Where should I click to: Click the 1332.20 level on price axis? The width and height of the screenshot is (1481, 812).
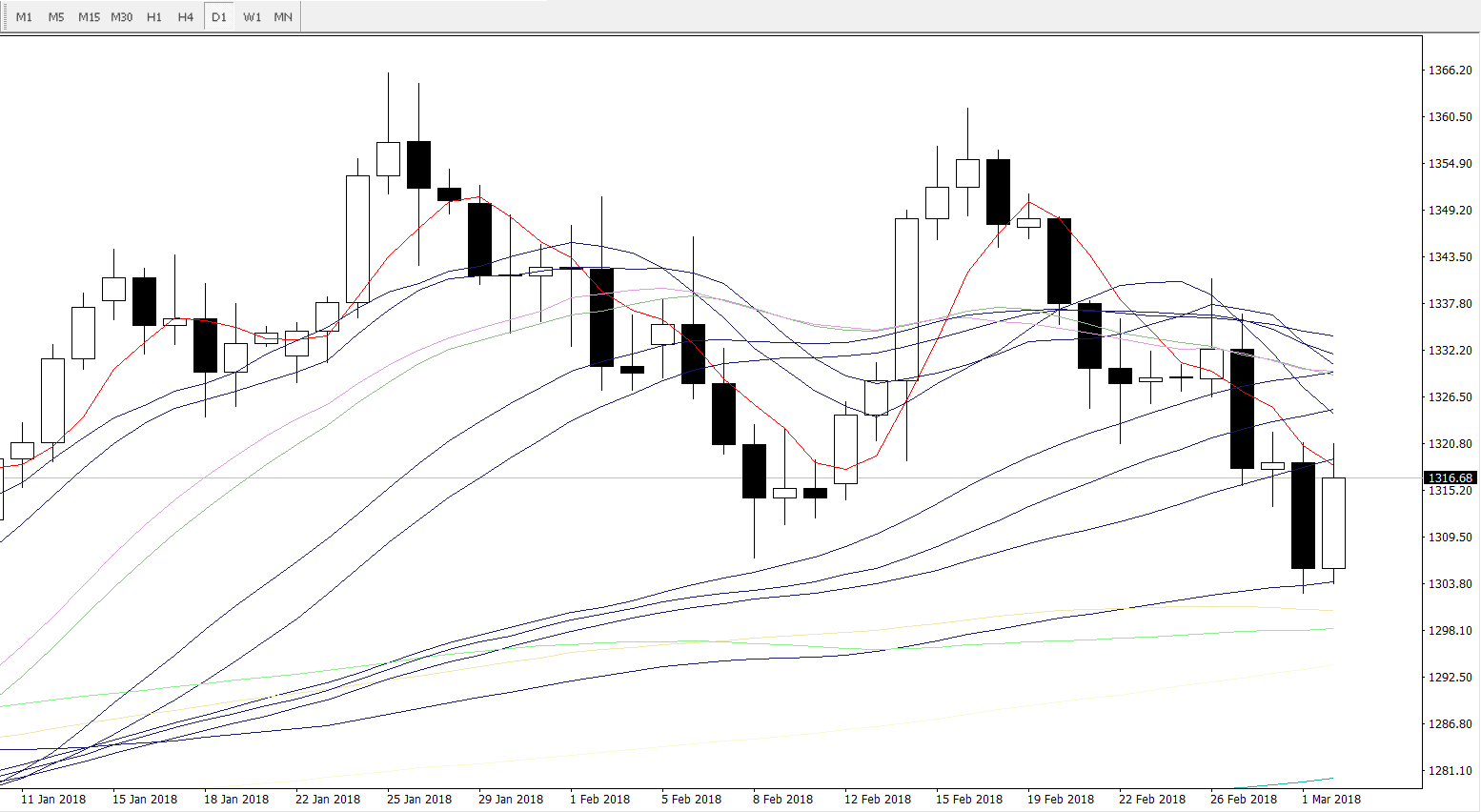click(x=1450, y=351)
